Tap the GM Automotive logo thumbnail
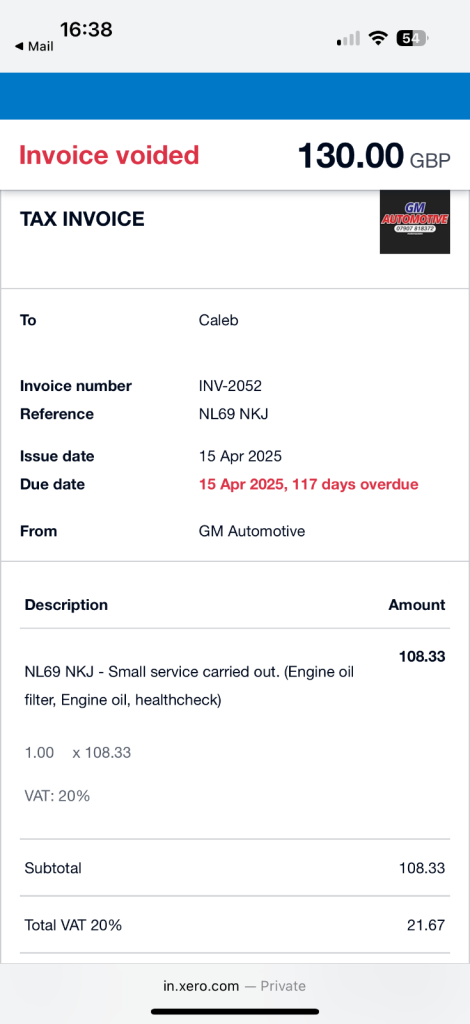The width and height of the screenshot is (470, 1024). (415, 222)
